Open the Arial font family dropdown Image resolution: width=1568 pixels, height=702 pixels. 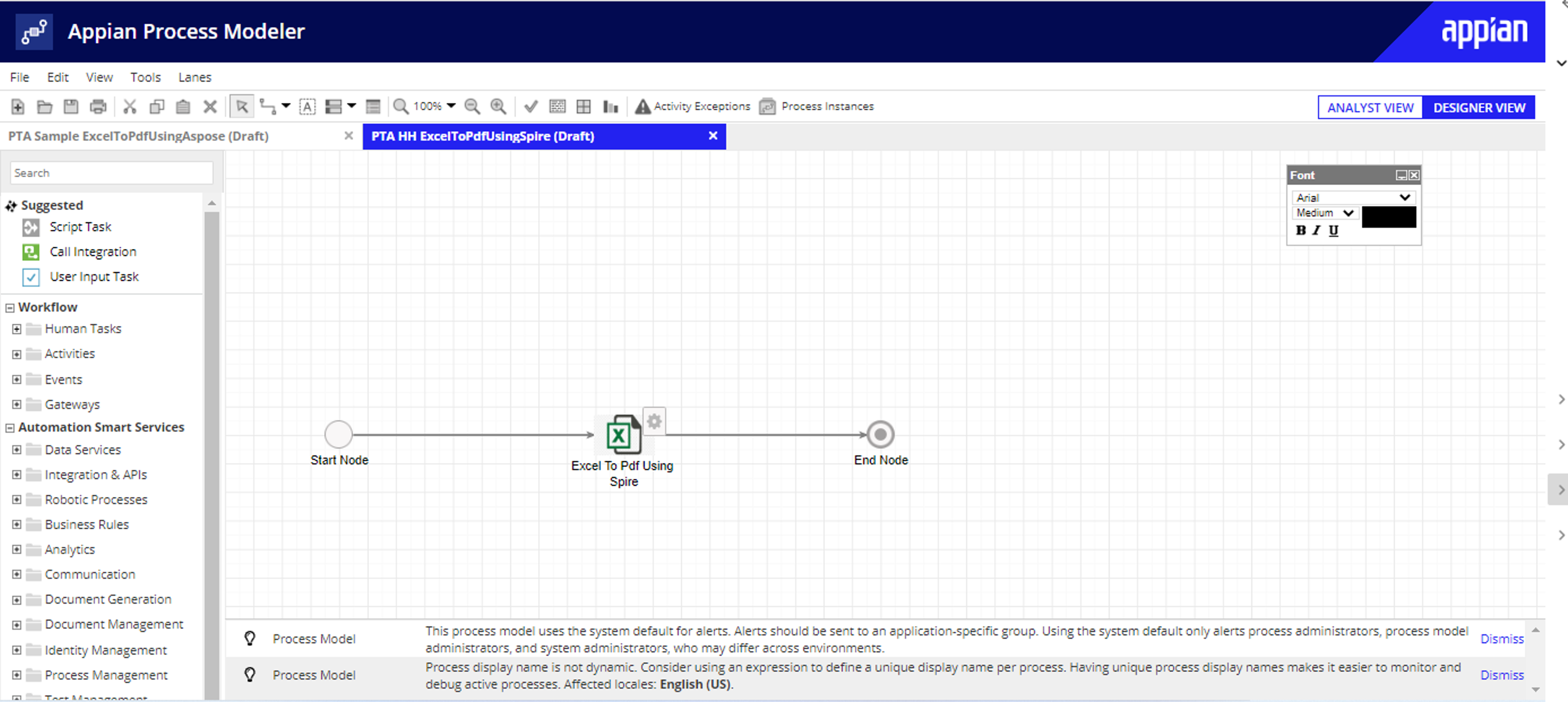(x=1354, y=197)
